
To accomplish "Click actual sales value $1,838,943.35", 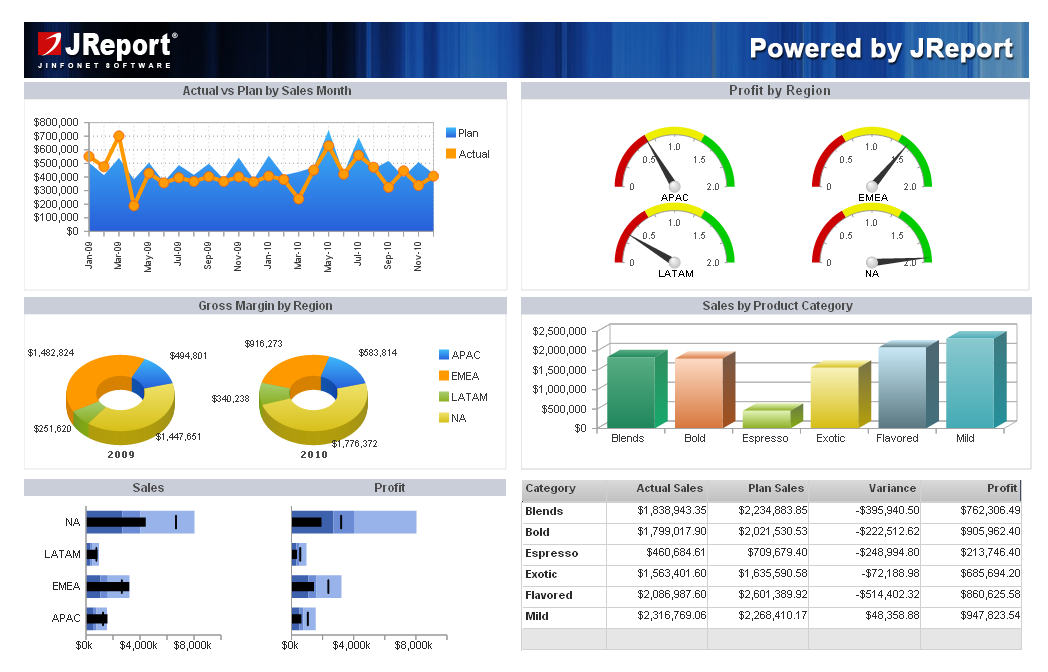I will (x=672, y=510).
